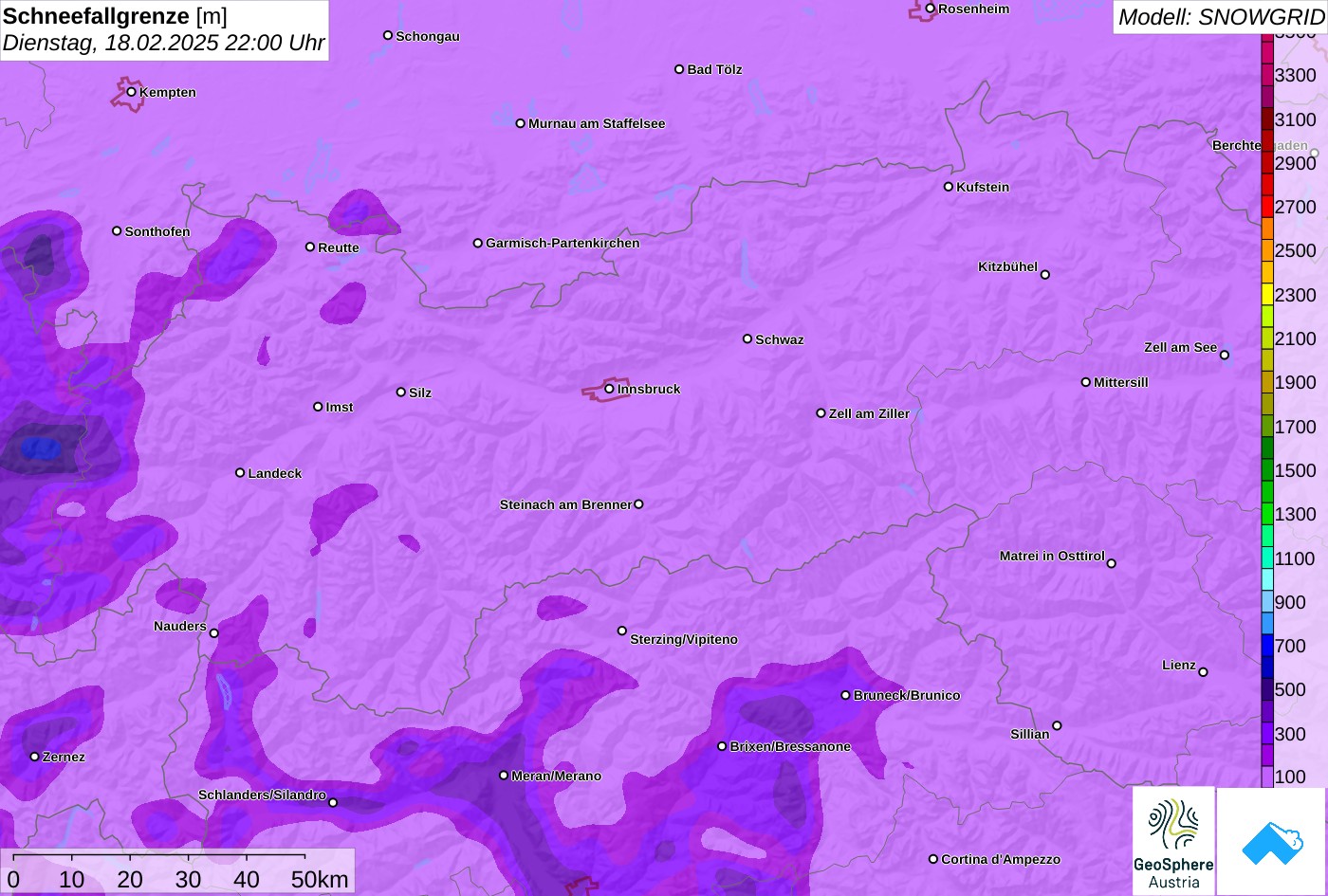This screenshot has height=896, width=1328.
Task: Click the Brixen/Bressanone location dot
Action: pos(722,746)
